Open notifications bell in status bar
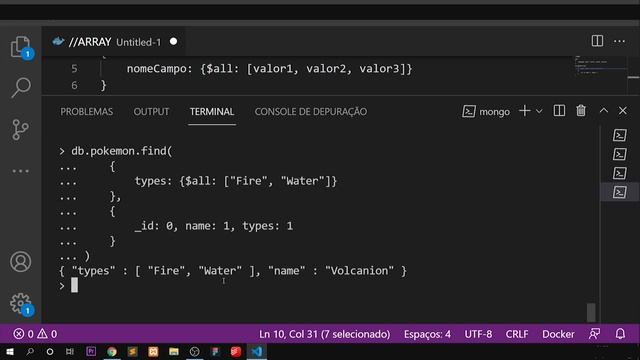Screen dimensions: 640x360 click(x=620, y=334)
